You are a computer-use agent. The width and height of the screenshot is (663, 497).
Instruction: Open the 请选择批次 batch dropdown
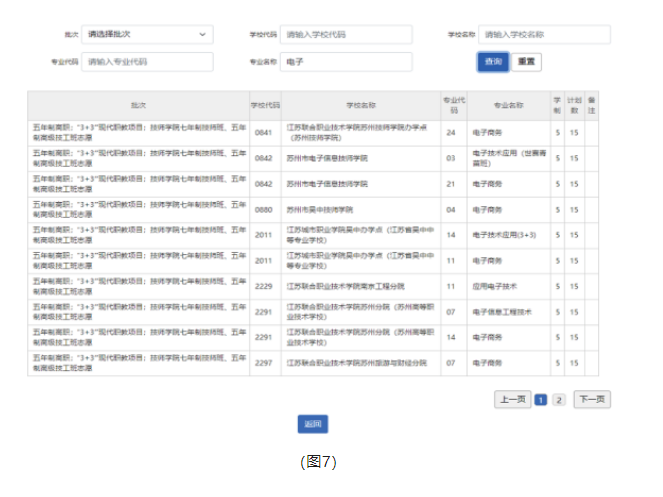[147, 35]
